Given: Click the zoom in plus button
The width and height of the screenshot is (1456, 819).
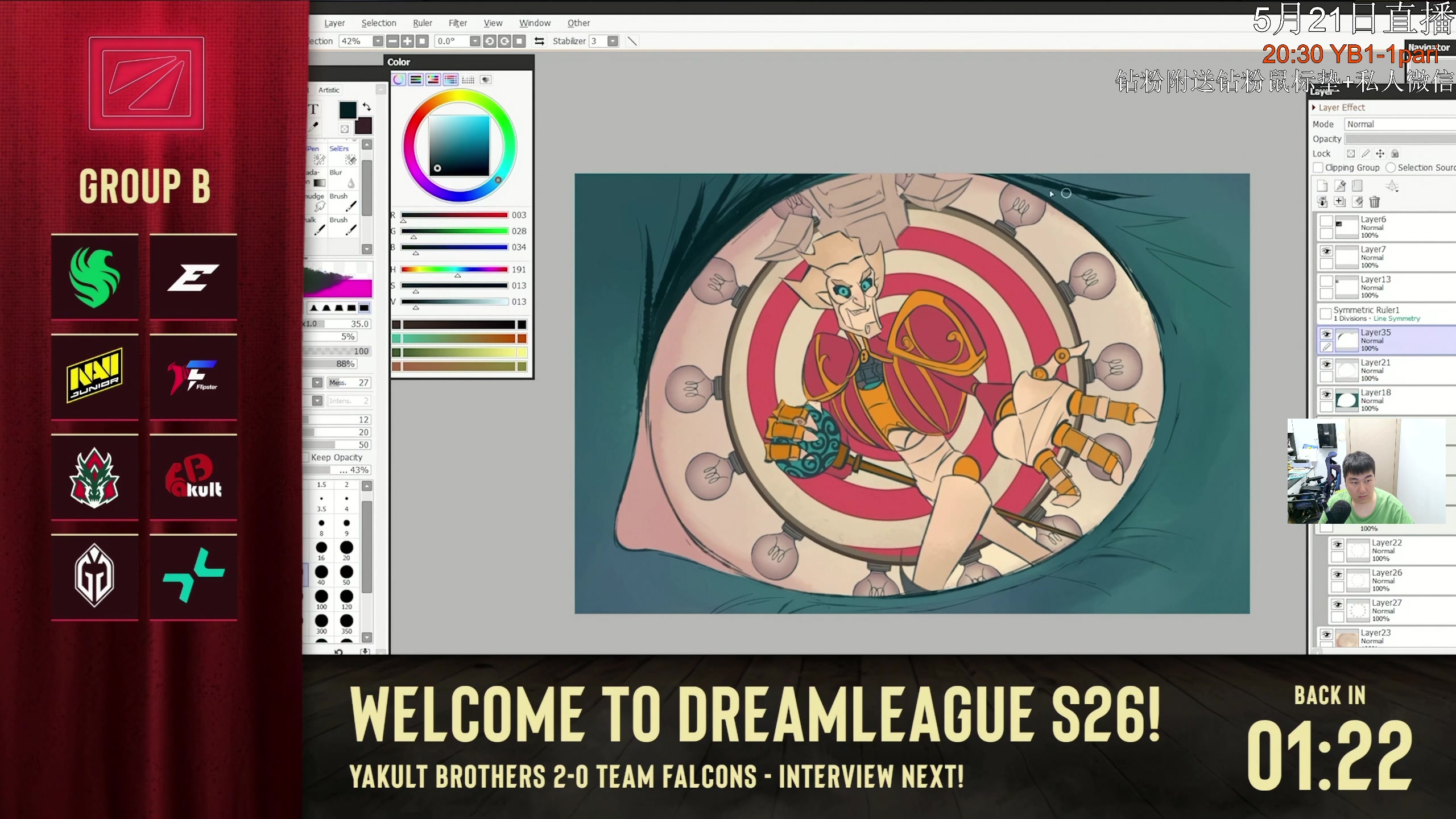Looking at the screenshot, I should pos(407,41).
